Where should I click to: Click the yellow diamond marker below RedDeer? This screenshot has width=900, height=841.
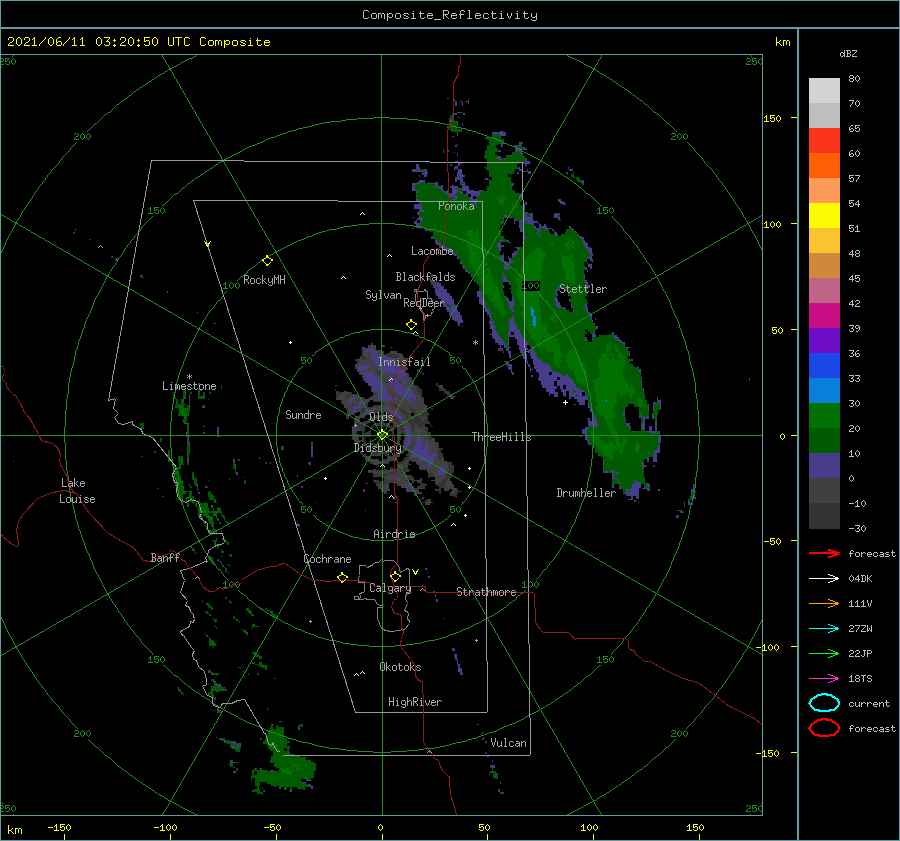tap(411, 324)
